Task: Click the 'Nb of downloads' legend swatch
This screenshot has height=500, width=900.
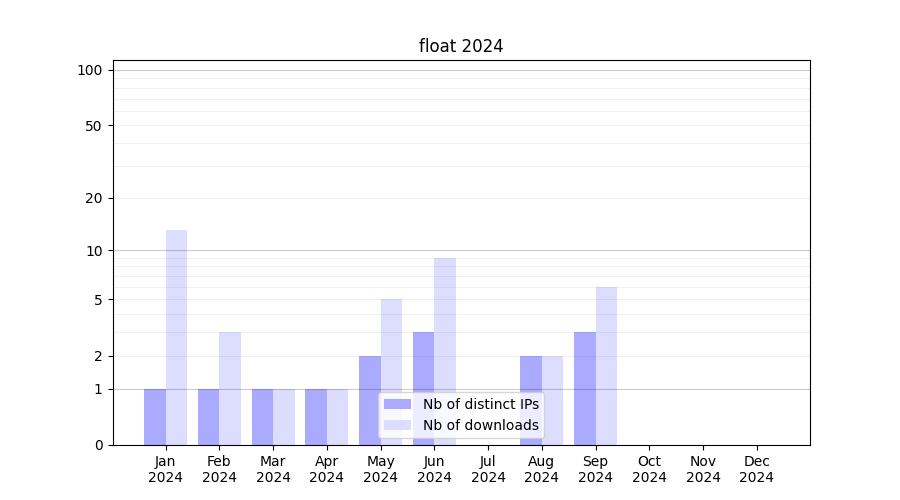Action: click(x=397, y=425)
